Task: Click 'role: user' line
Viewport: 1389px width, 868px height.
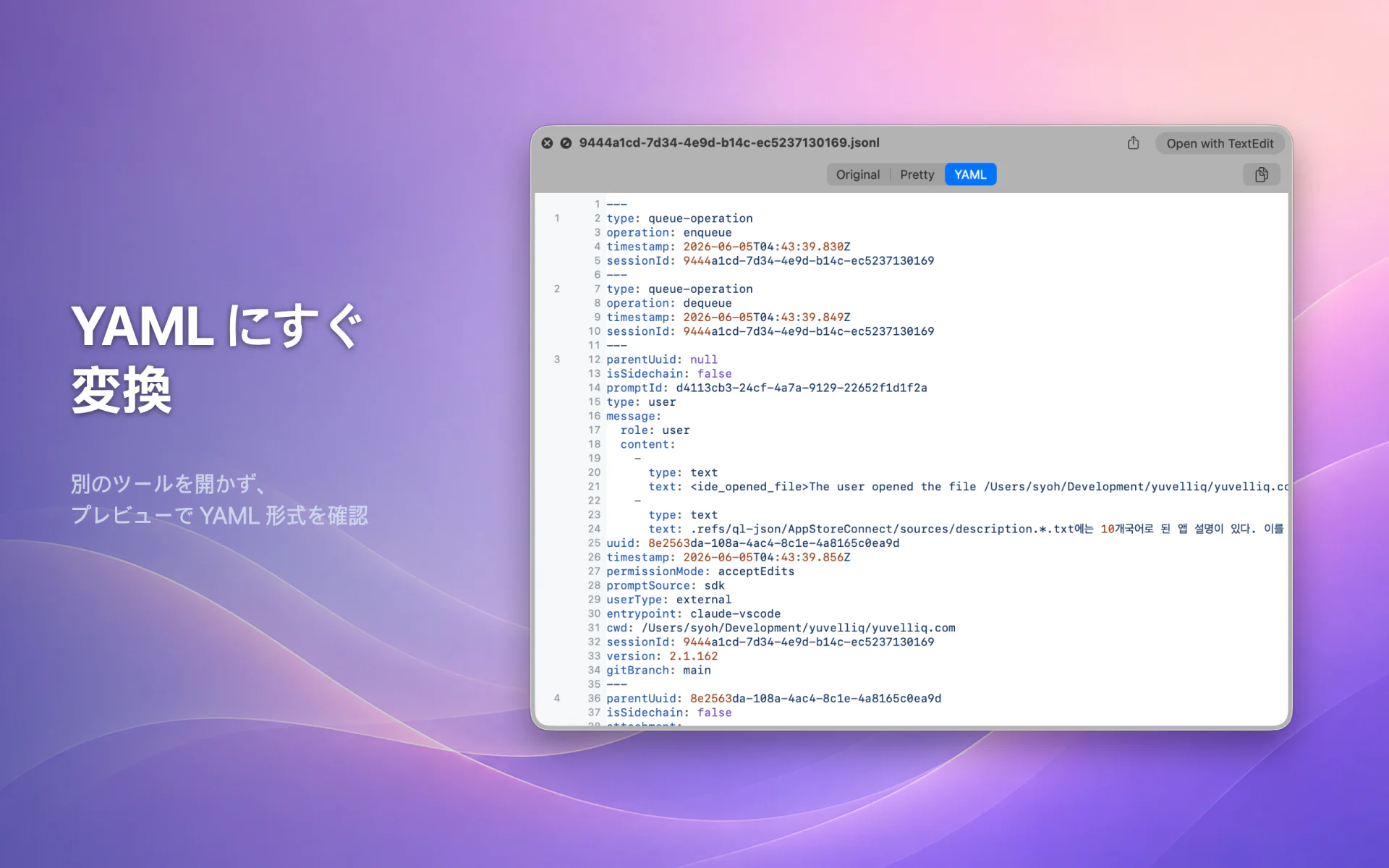Action: click(655, 430)
